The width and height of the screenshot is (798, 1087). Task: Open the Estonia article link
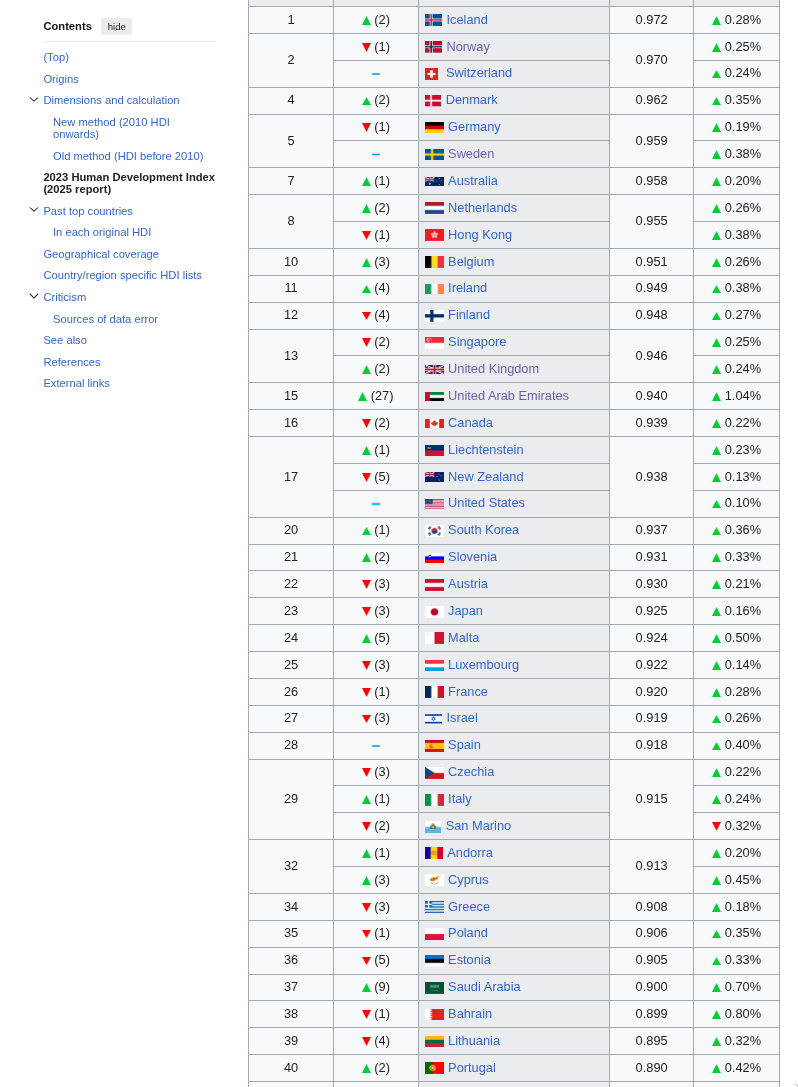pos(469,961)
